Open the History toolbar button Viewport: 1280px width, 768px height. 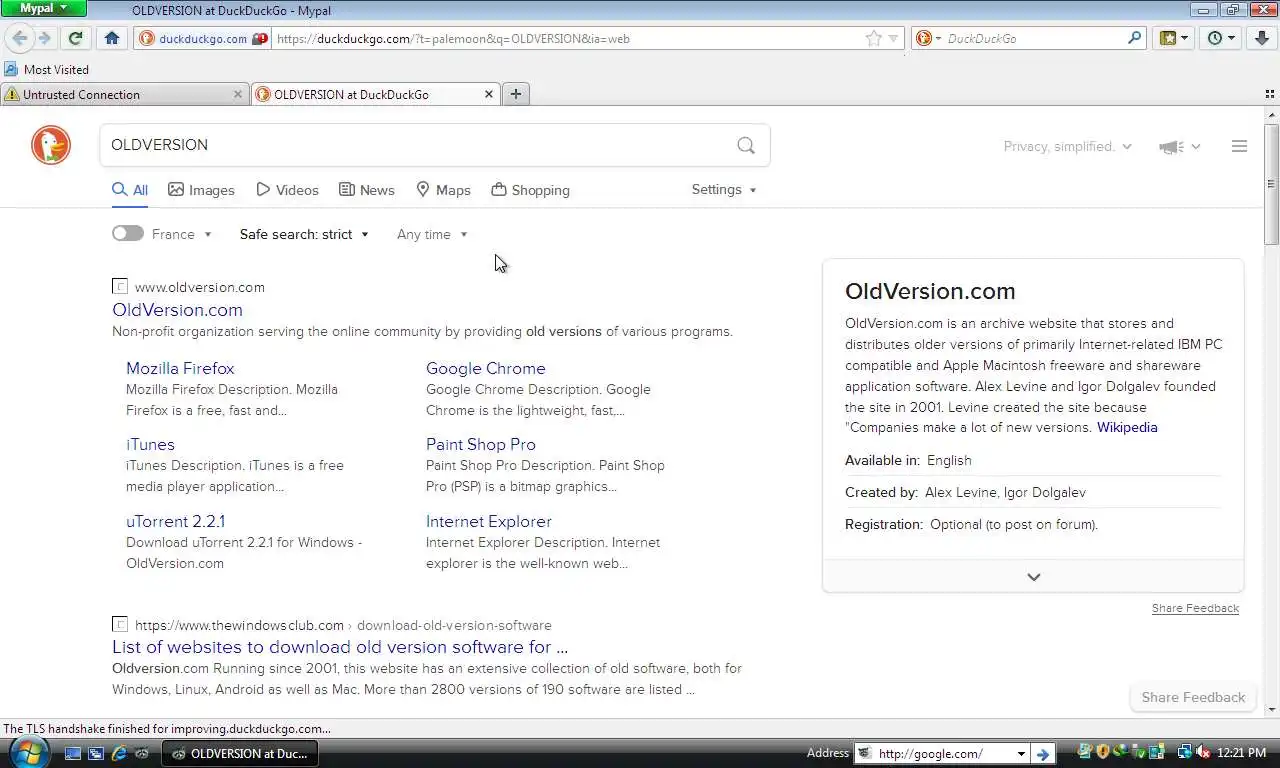click(1221, 38)
